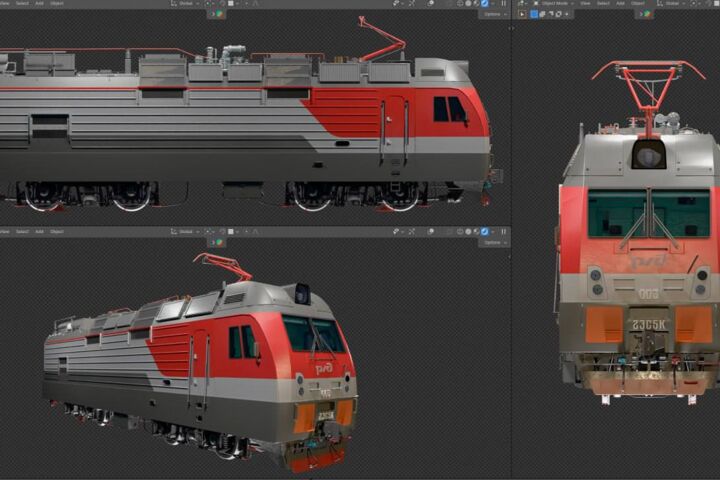Click the colorful gizmo widget in bottom viewport

pyautogui.click(x=219, y=242)
